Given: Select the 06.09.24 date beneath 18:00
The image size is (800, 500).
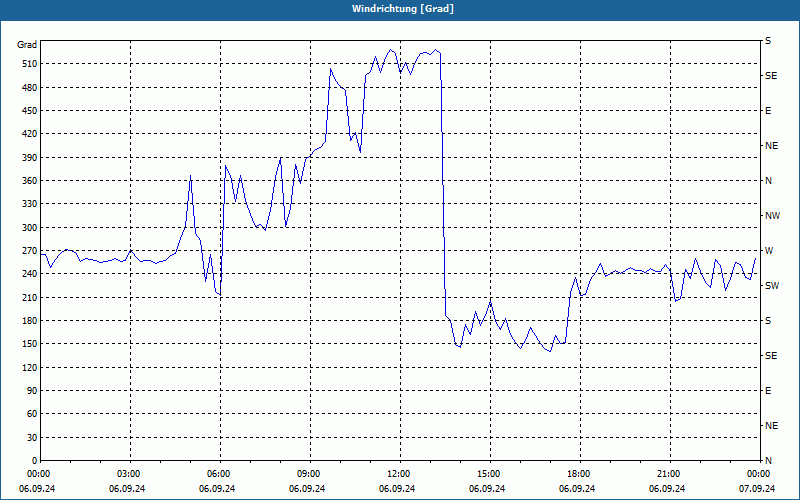Looking at the screenshot, I should pos(577,488).
